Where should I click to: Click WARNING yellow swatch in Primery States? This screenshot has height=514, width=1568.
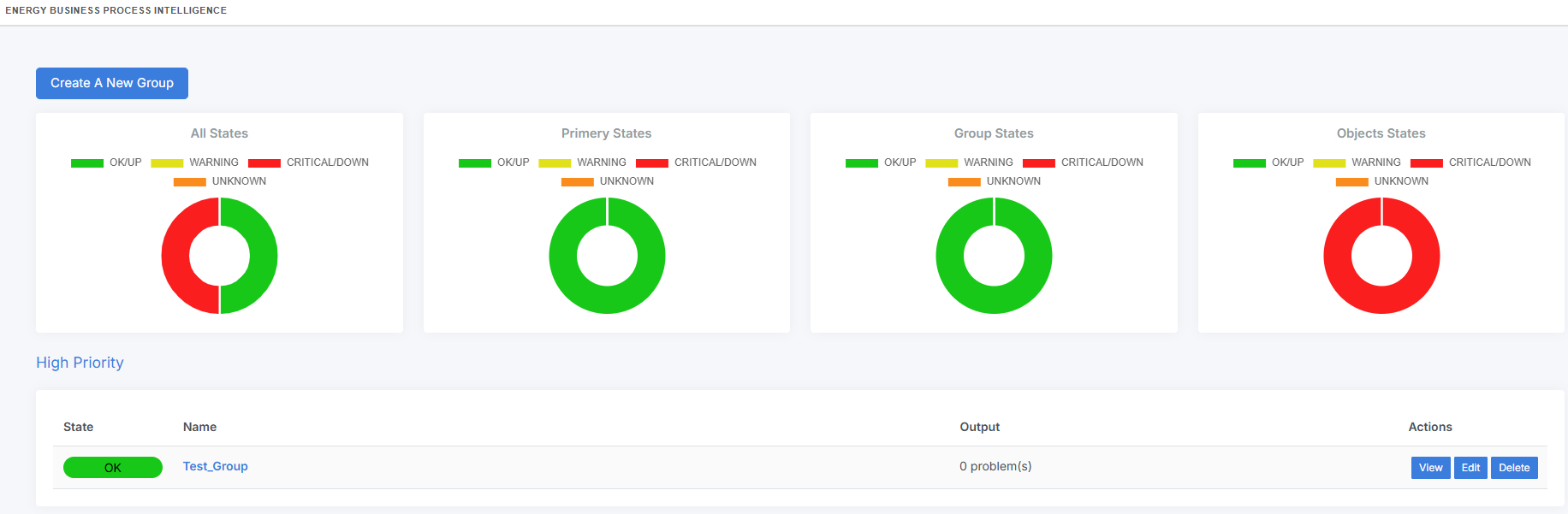click(x=555, y=162)
